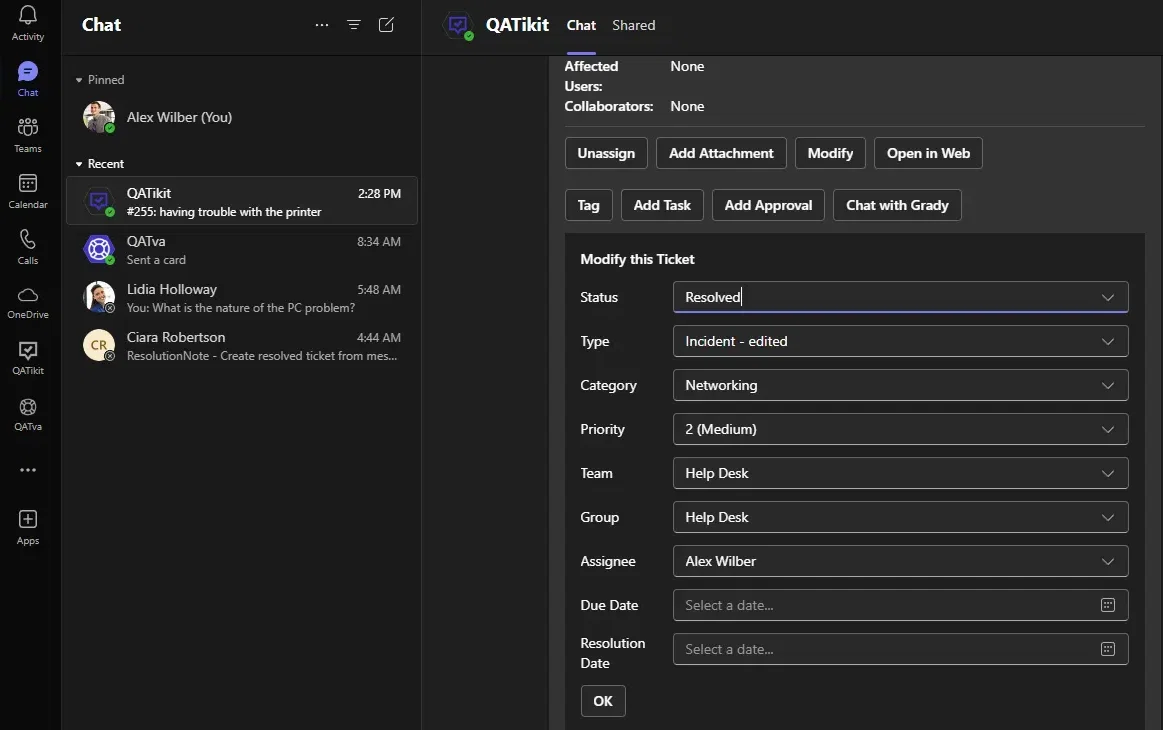Collapse the Pinned chats section

79,80
